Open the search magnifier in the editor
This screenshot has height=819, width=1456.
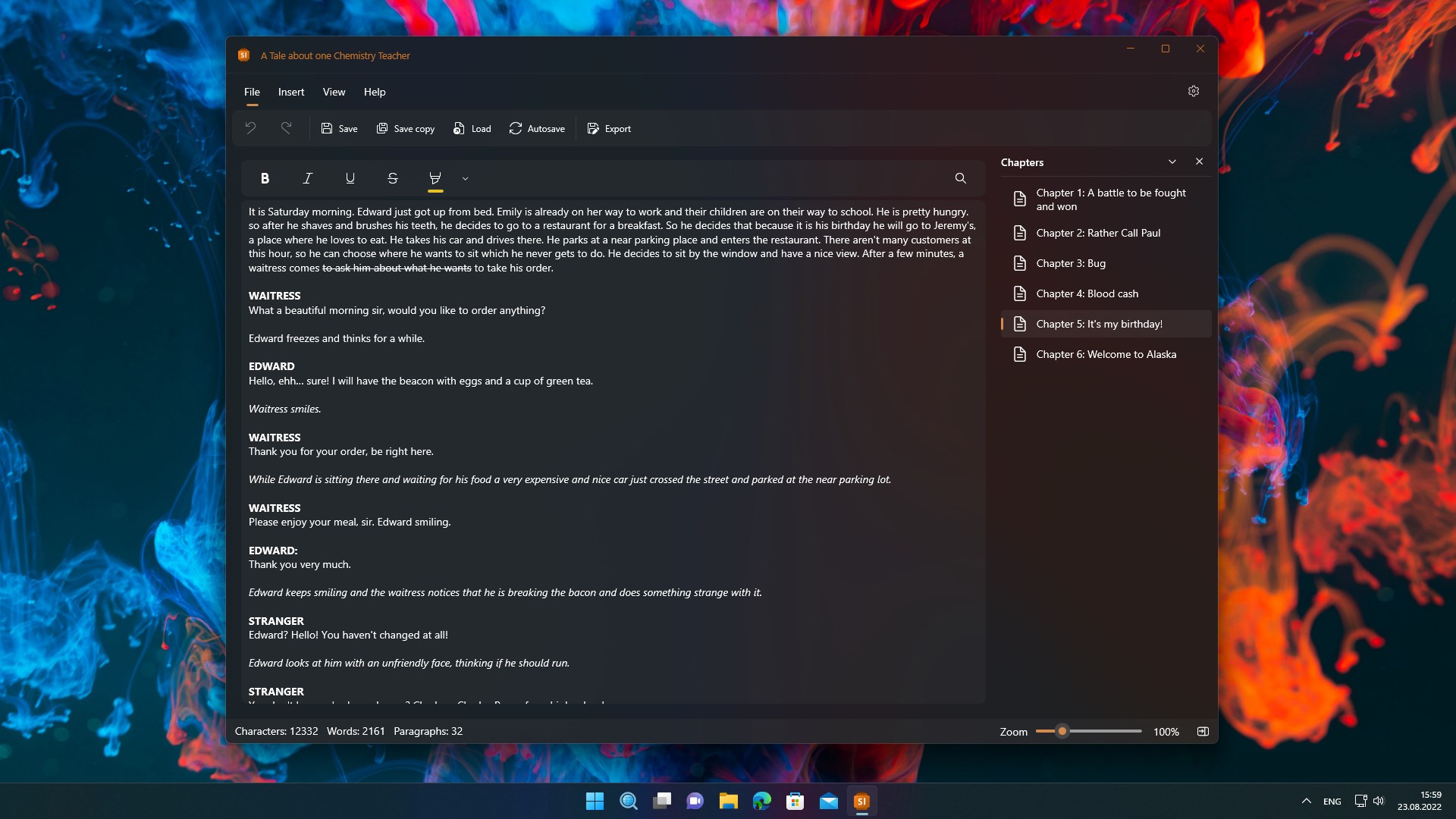(x=960, y=178)
